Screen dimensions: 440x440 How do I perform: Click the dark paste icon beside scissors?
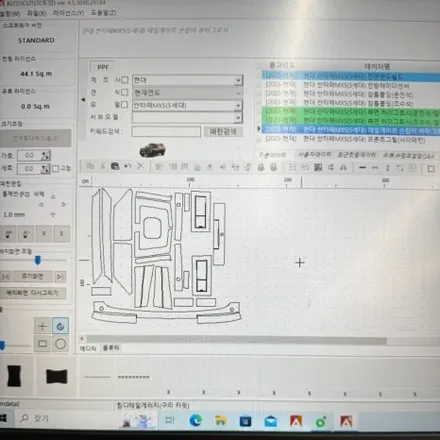pyautogui.click(x=115, y=166)
